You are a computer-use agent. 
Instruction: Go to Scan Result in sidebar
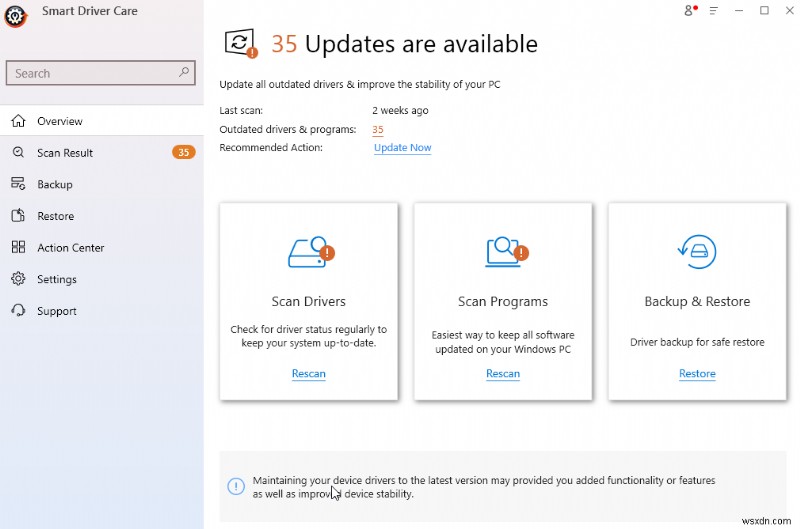click(65, 153)
